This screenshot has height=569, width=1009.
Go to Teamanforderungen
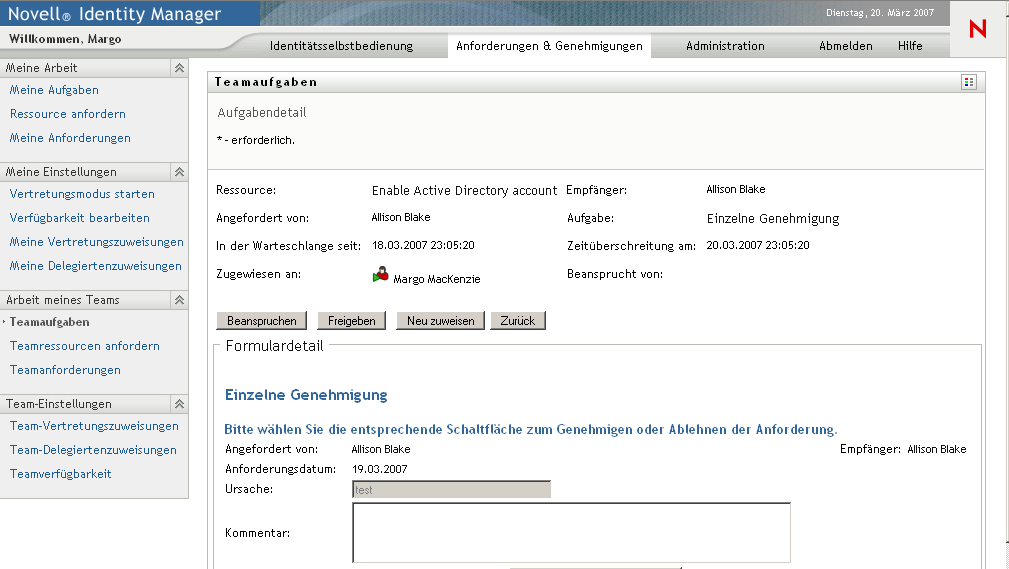(65, 370)
